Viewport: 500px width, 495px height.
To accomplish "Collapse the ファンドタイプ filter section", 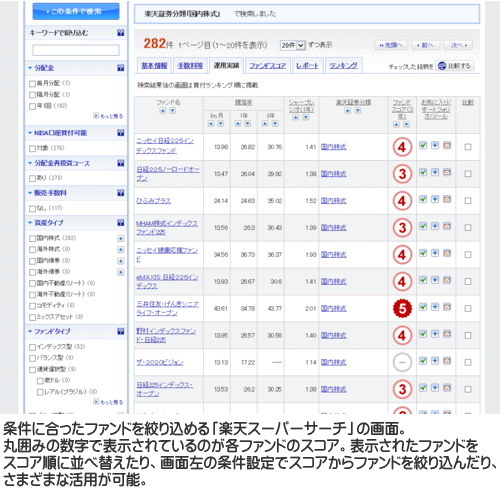I will pos(30,331).
